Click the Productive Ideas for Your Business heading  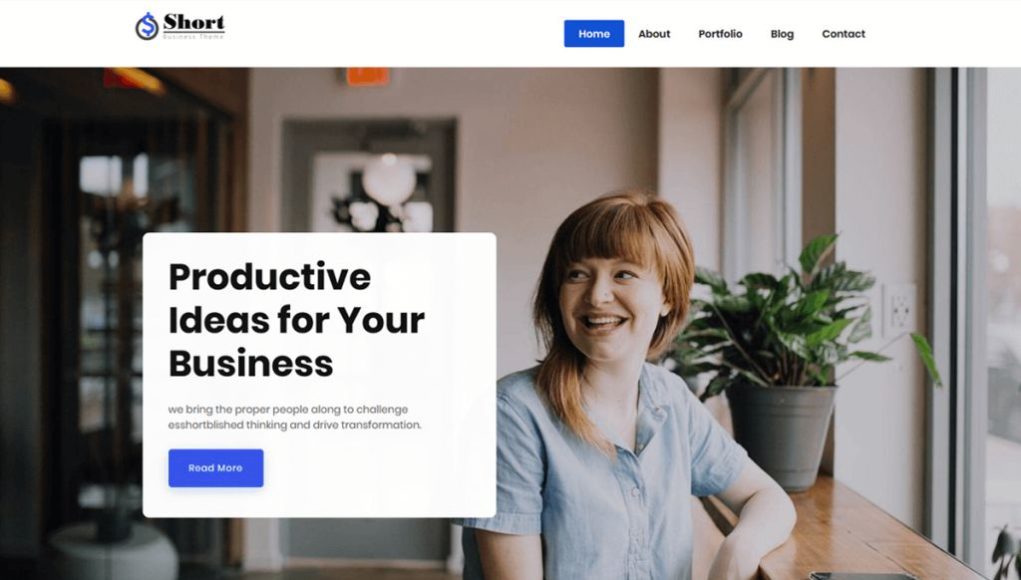point(296,320)
